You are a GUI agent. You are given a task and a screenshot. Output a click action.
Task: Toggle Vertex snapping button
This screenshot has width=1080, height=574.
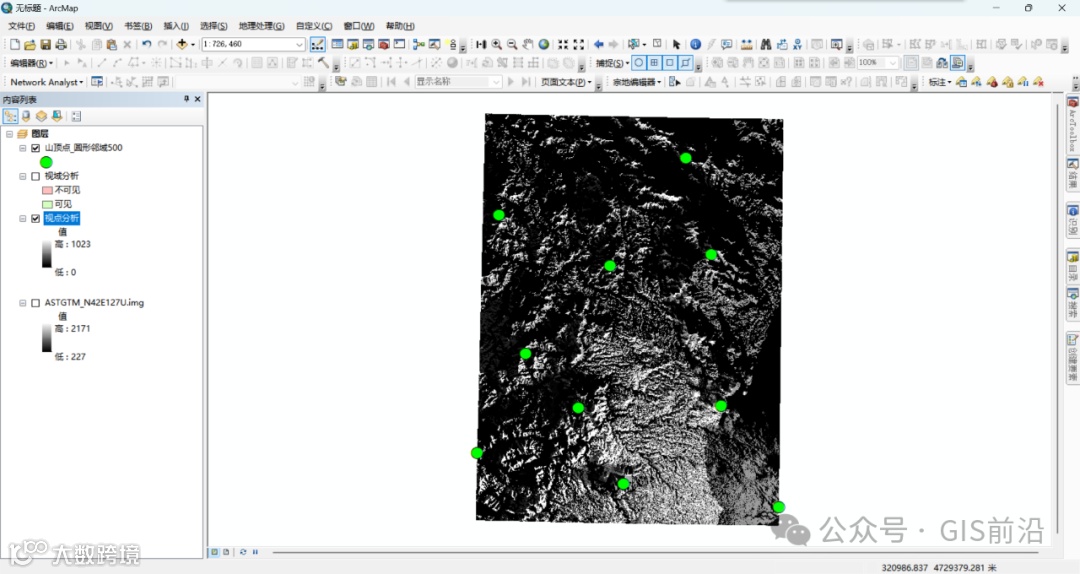669,63
